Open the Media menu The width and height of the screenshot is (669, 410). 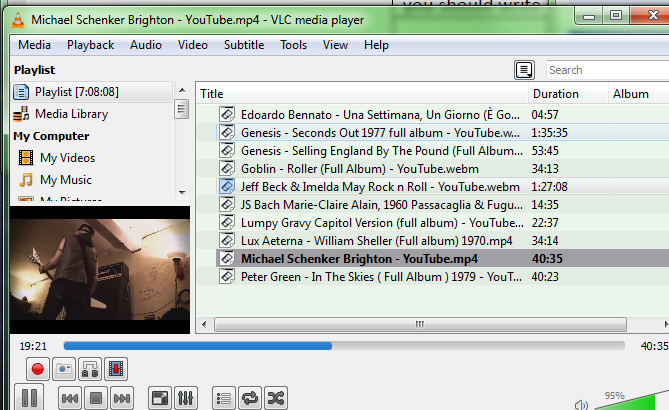(x=35, y=45)
